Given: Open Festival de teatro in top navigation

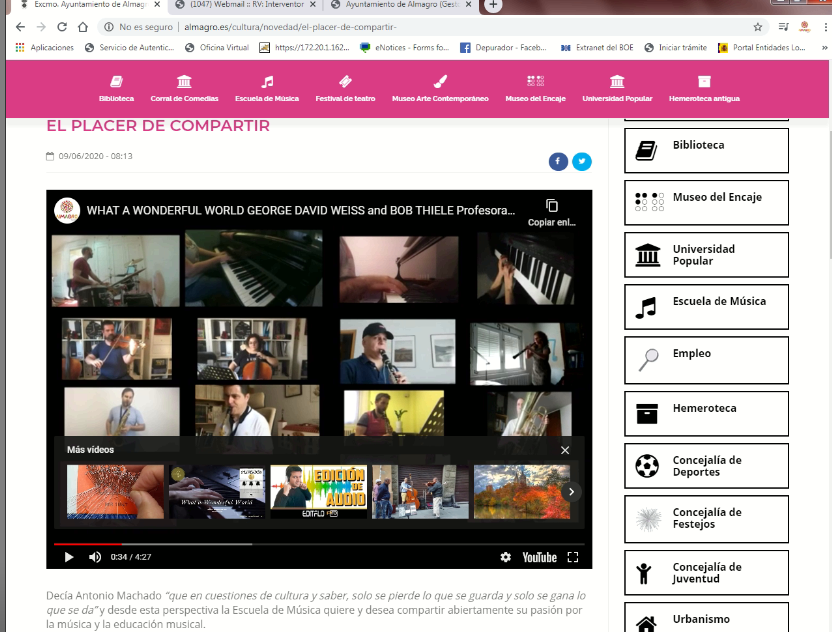Looking at the screenshot, I should [x=345, y=88].
